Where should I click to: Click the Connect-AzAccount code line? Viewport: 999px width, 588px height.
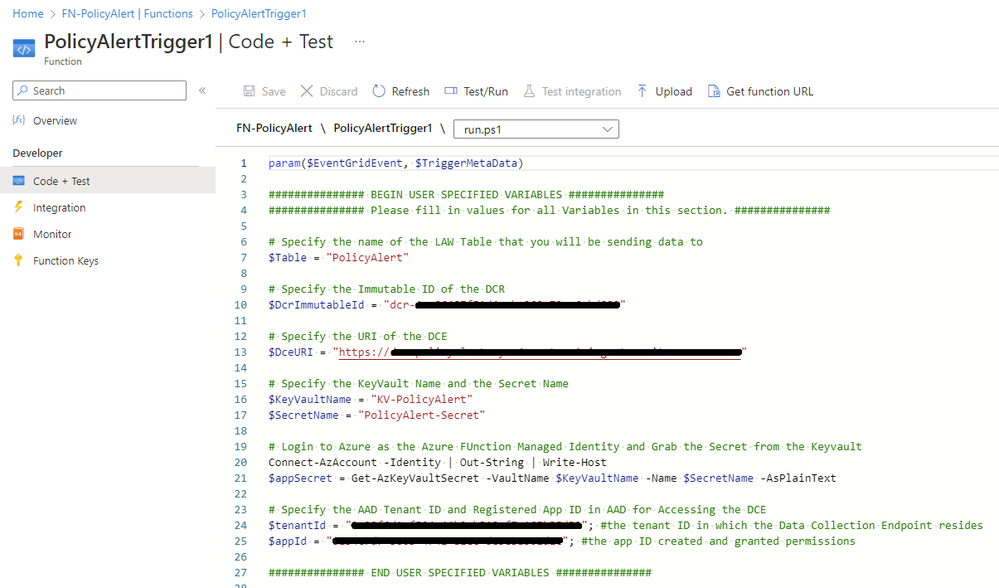[x=437, y=462]
